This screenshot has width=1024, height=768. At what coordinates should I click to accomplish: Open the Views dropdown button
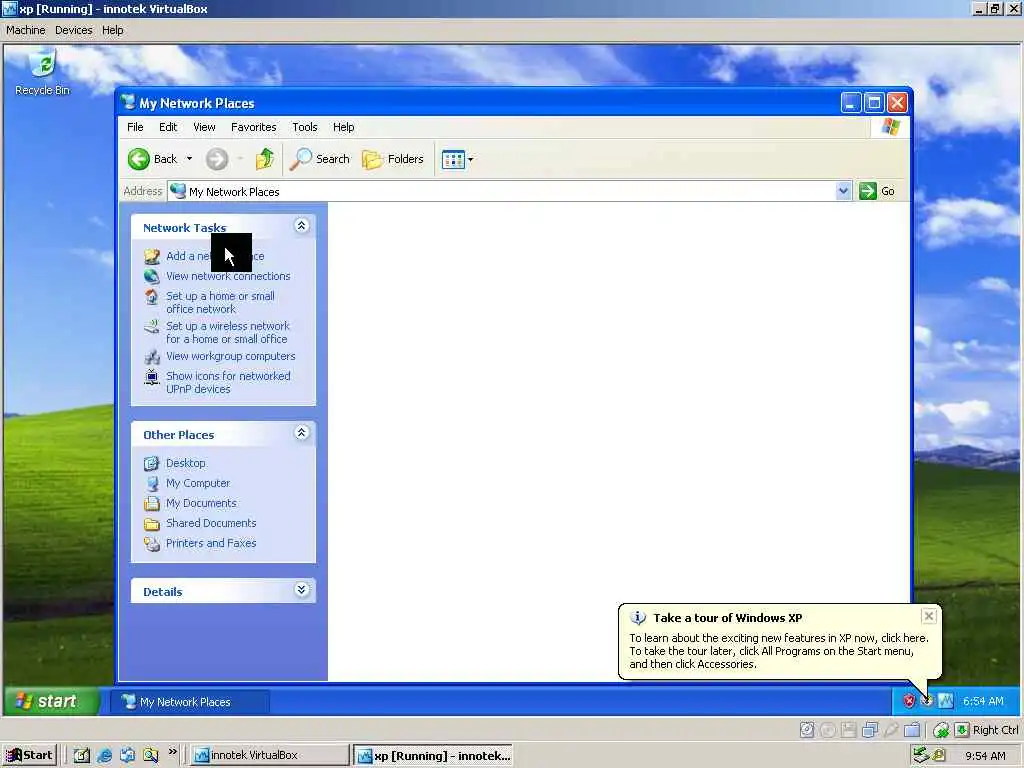point(457,159)
